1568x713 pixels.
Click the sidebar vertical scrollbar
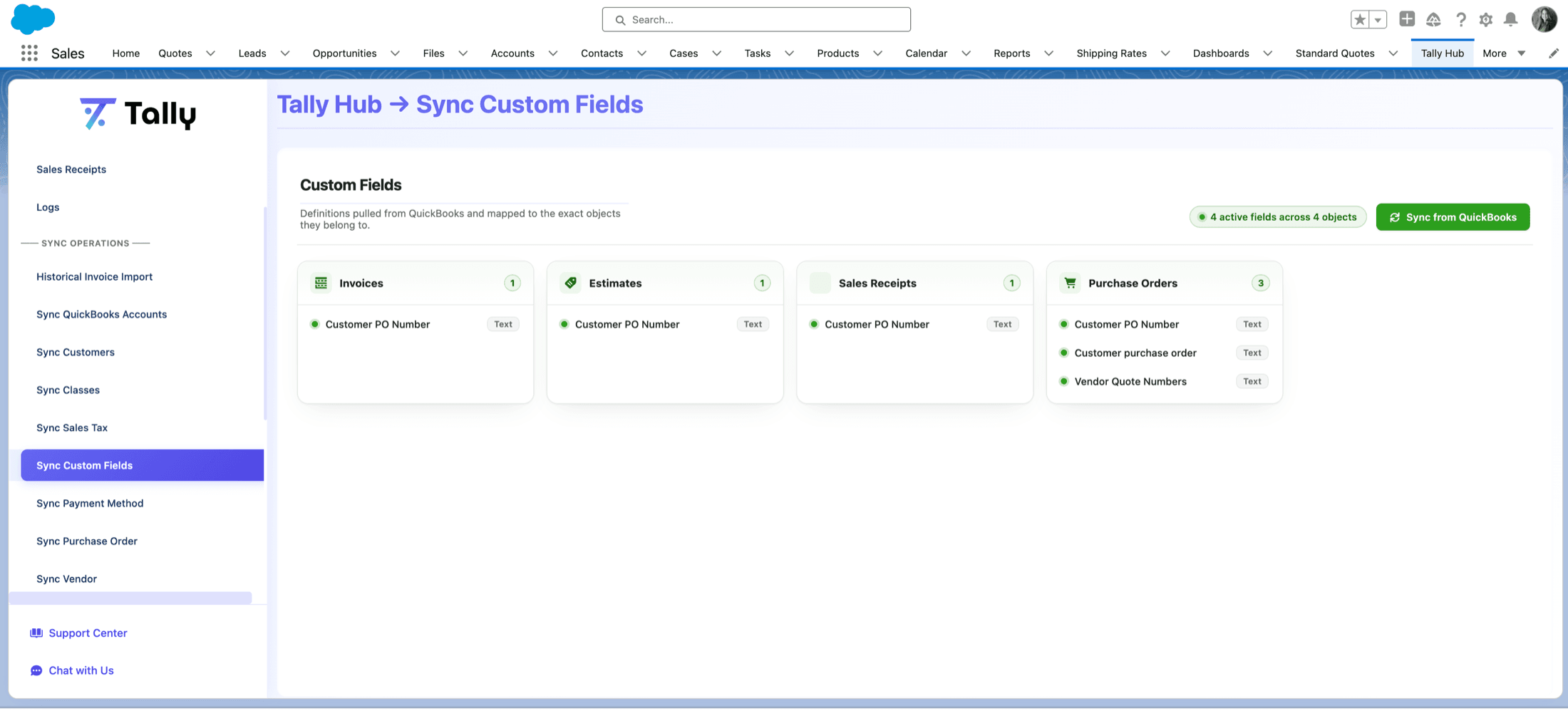tap(265, 313)
